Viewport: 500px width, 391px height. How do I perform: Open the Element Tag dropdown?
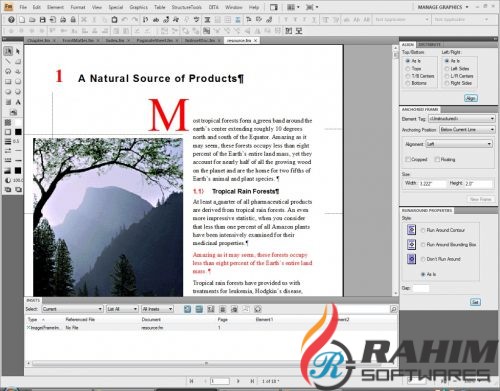click(462, 119)
